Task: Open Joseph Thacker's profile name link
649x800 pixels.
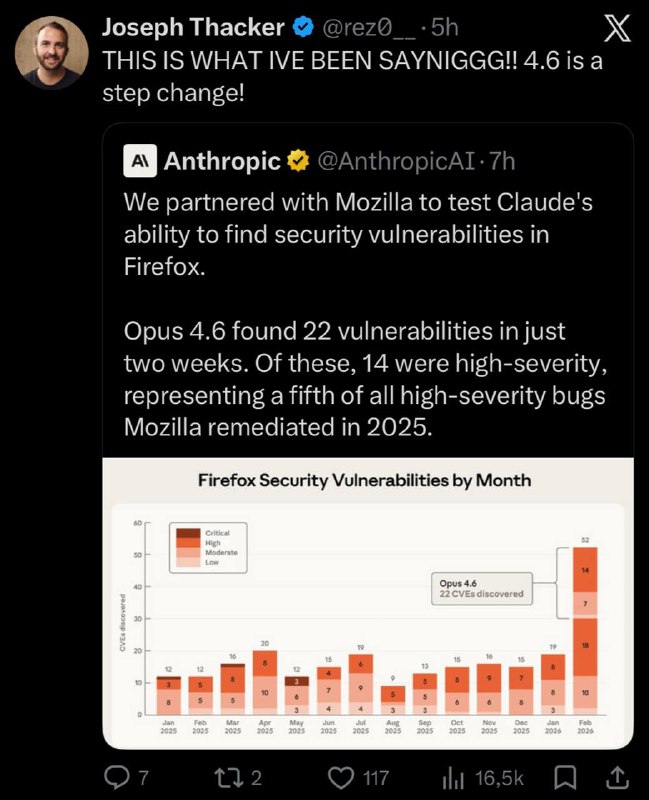Action: 194,28
